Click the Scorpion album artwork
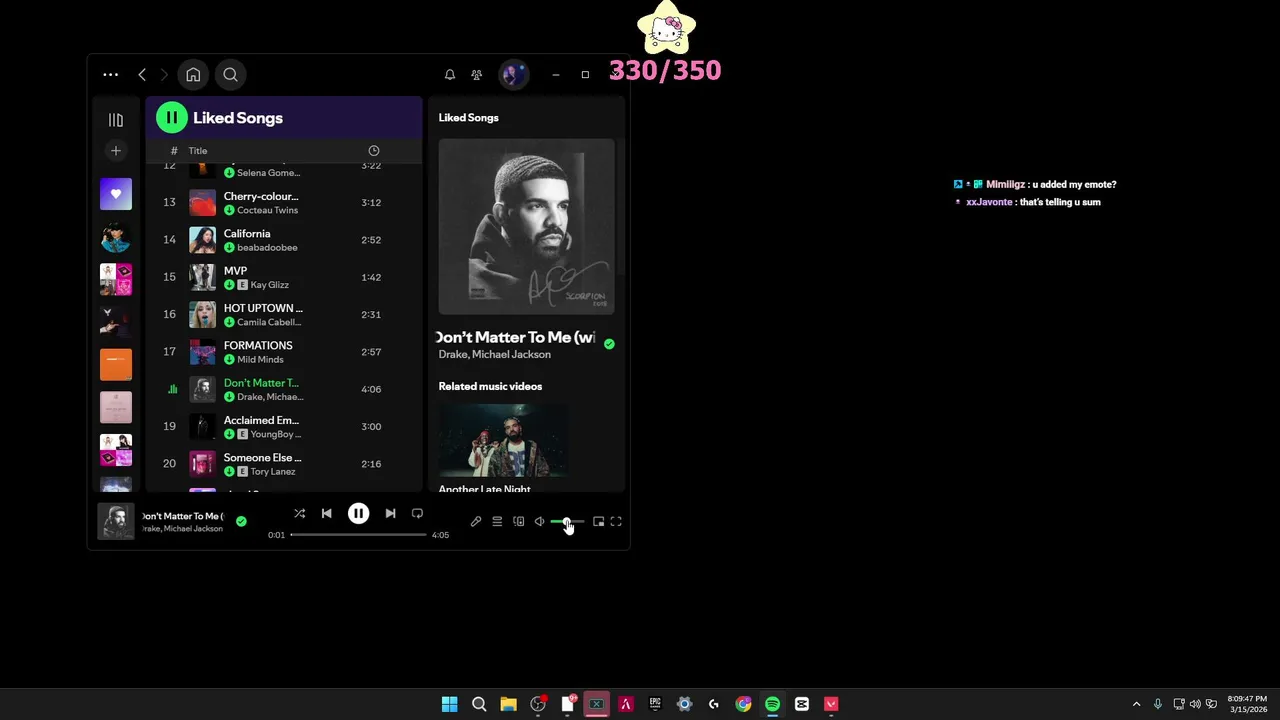The height and width of the screenshot is (720, 1280). click(526, 227)
